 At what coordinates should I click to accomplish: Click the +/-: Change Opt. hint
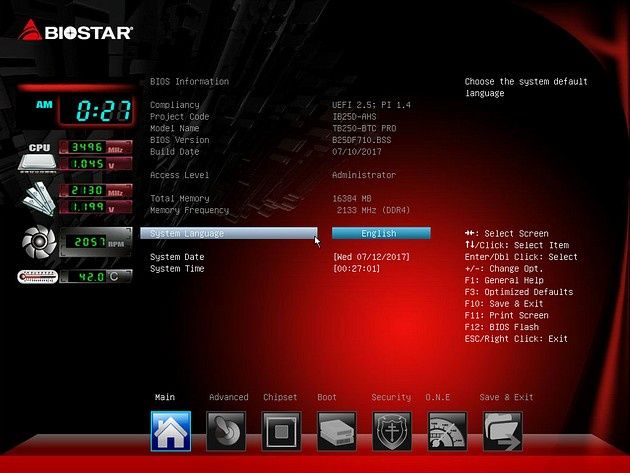point(504,268)
